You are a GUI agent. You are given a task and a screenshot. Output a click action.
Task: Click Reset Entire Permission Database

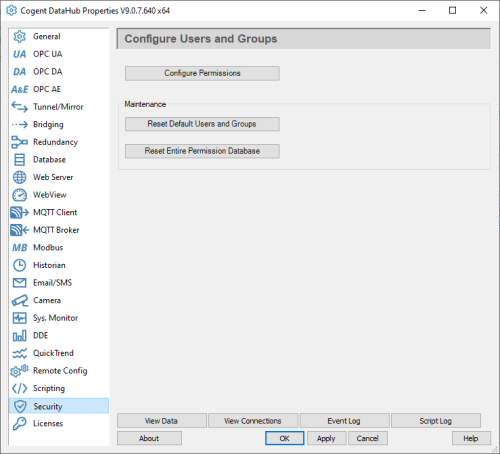[202, 151]
